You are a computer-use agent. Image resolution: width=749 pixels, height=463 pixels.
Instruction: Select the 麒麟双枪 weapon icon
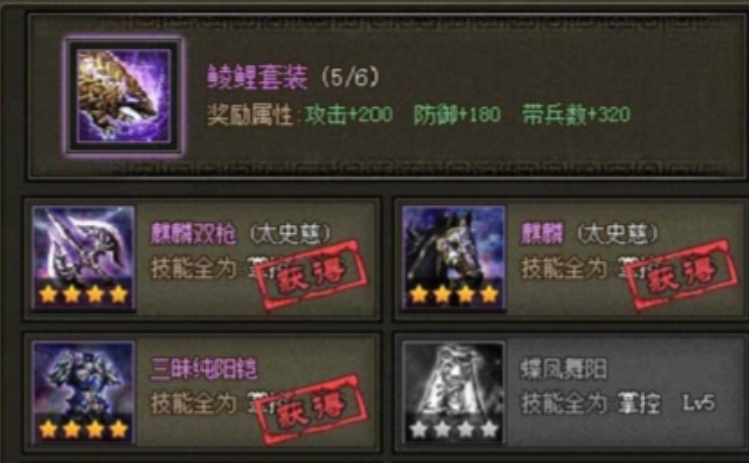pos(84,258)
